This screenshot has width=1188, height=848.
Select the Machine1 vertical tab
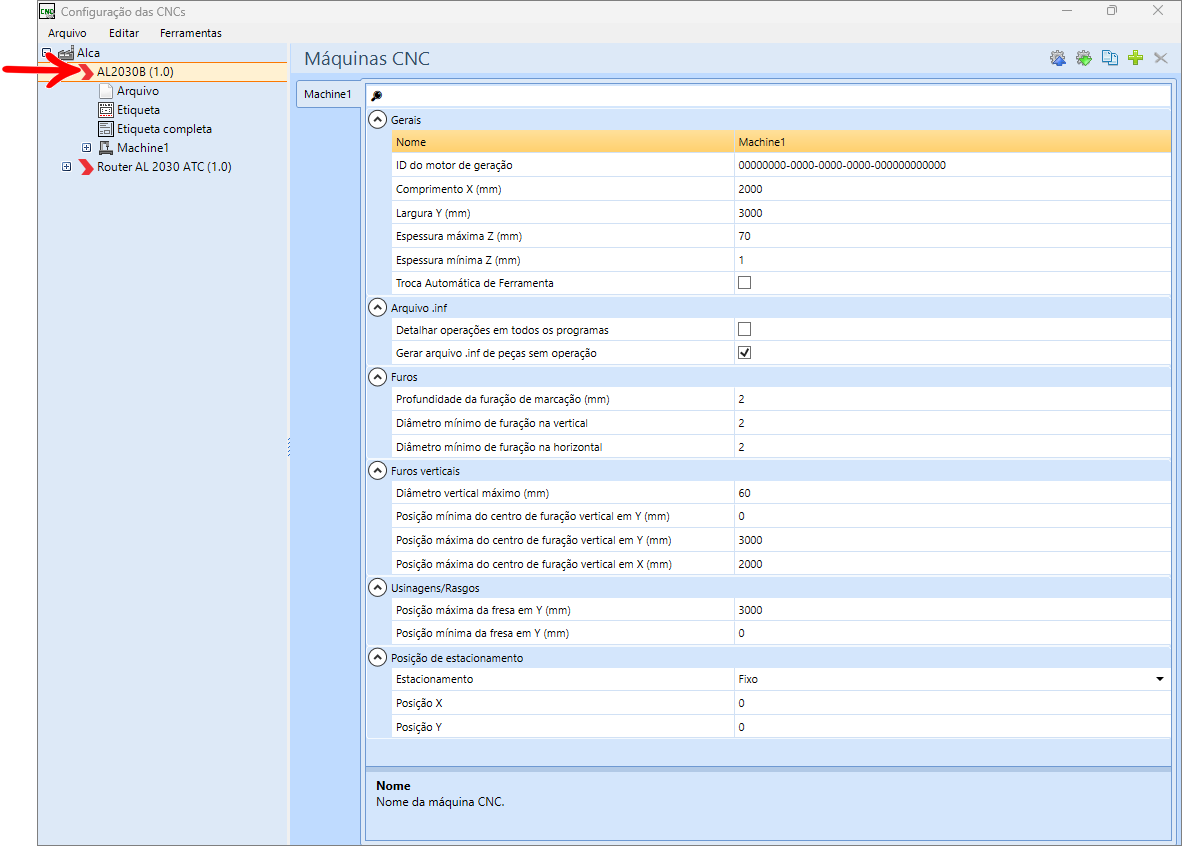pyautogui.click(x=328, y=94)
